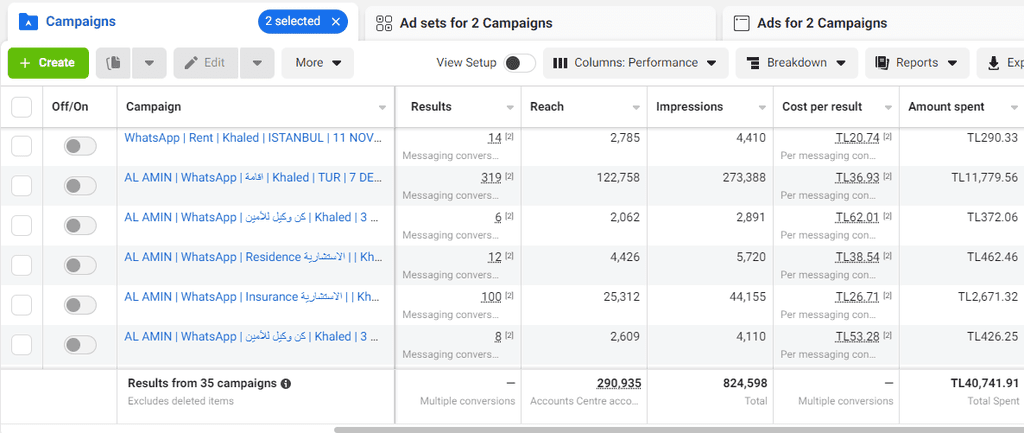The width and height of the screenshot is (1024, 433).
Task: Turn on the campaign spending TL11,779.56
Action: coord(80,186)
